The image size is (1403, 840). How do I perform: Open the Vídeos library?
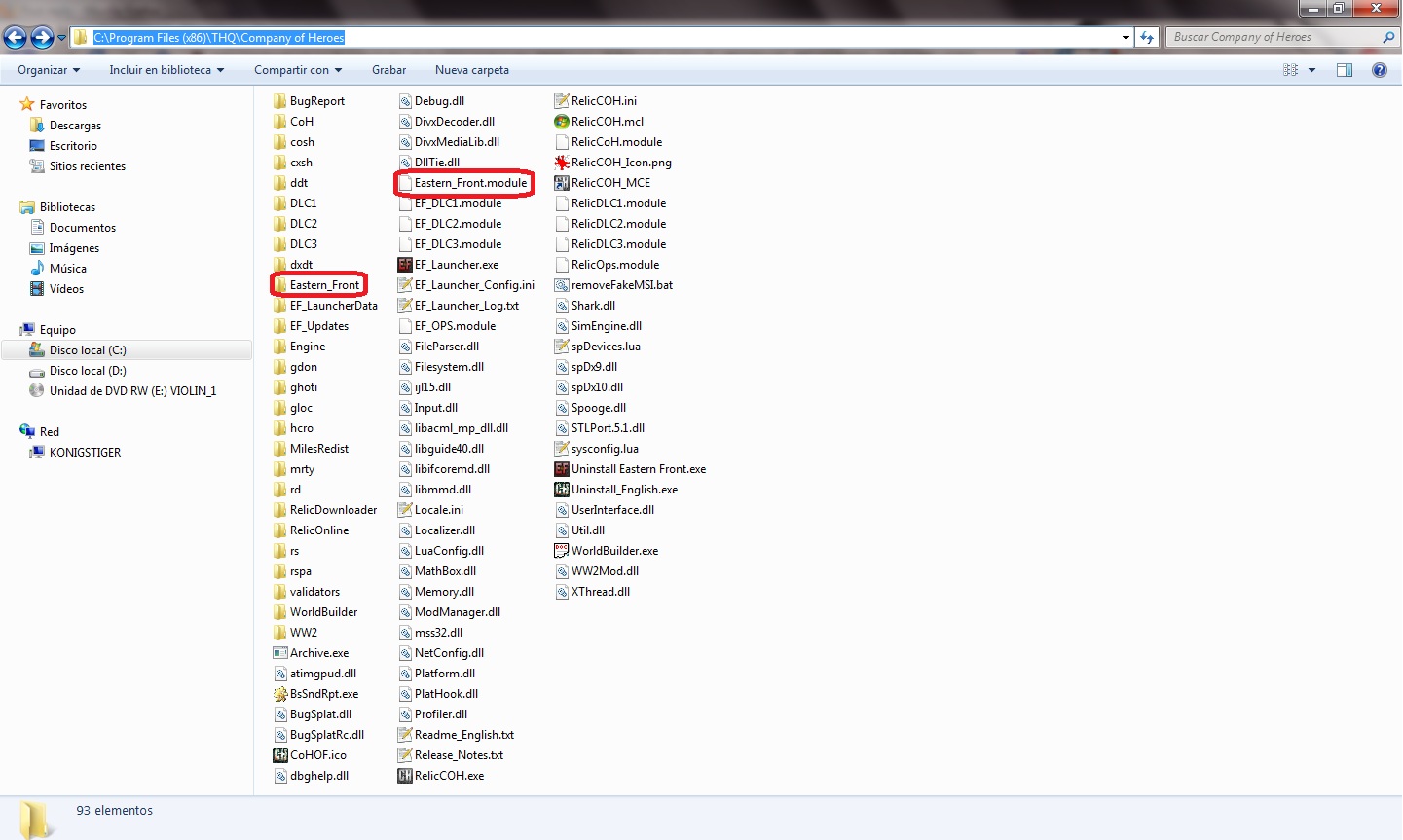click(x=66, y=289)
